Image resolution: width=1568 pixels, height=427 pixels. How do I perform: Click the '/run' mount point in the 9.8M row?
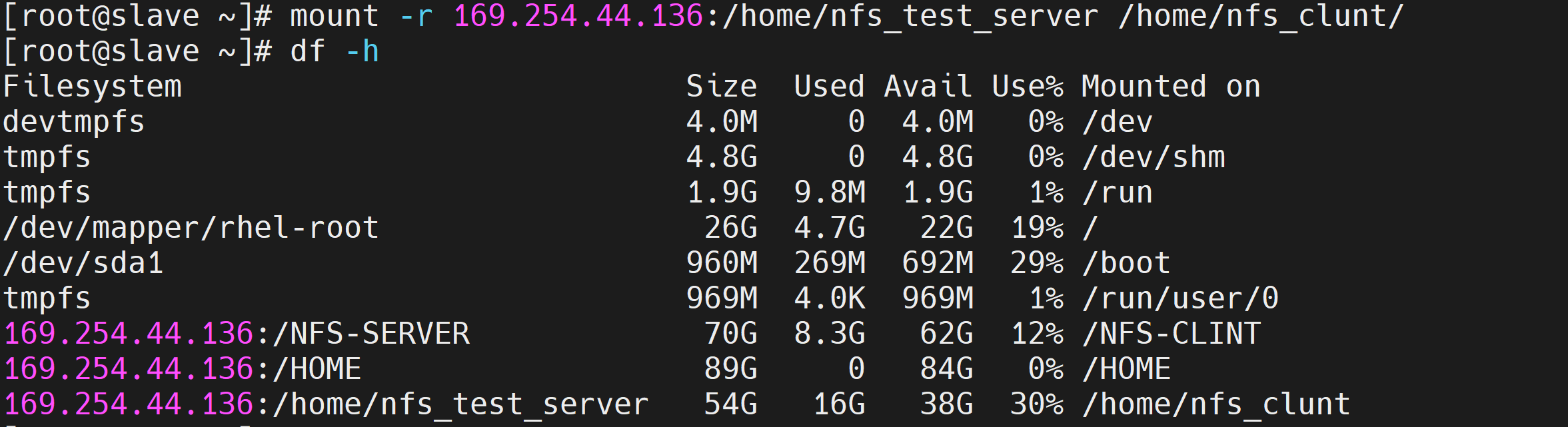pyautogui.click(x=1118, y=193)
